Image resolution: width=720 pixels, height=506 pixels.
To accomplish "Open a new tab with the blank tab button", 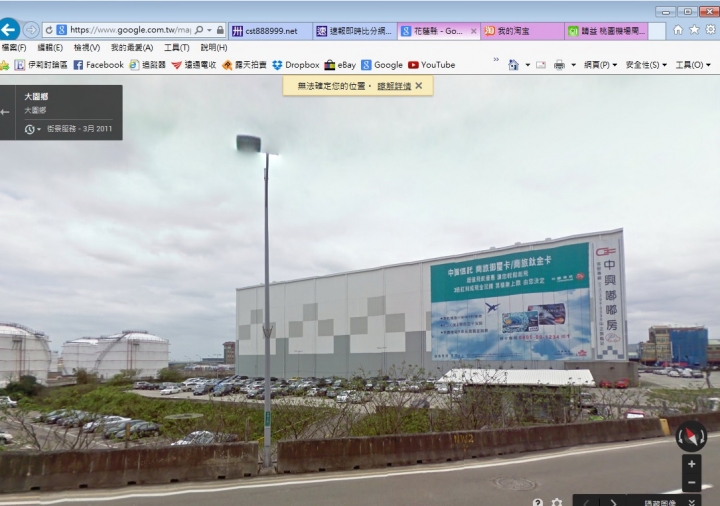I will 657,31.
